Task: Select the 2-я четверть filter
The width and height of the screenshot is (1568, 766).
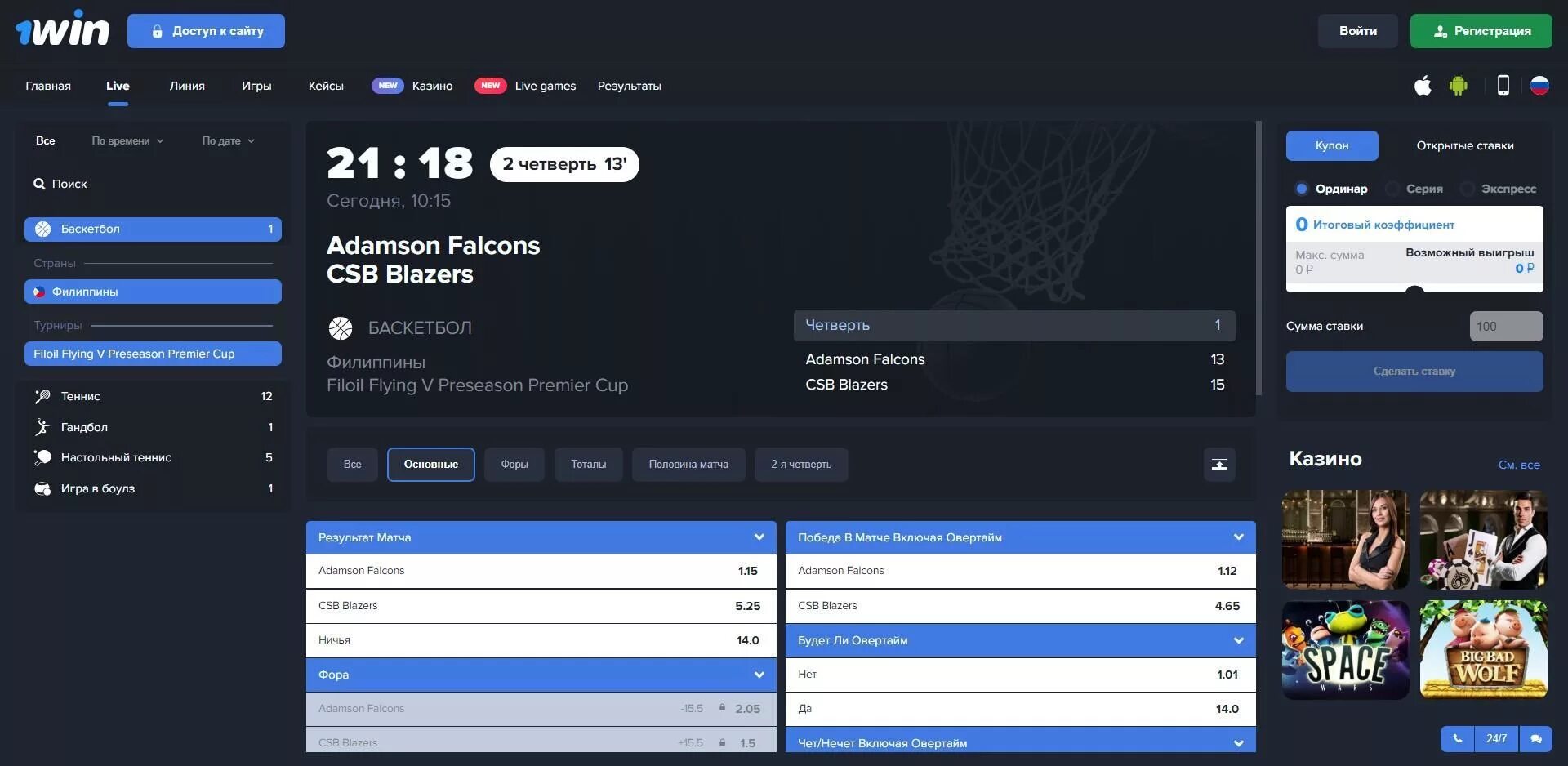Action: [801, 465]
